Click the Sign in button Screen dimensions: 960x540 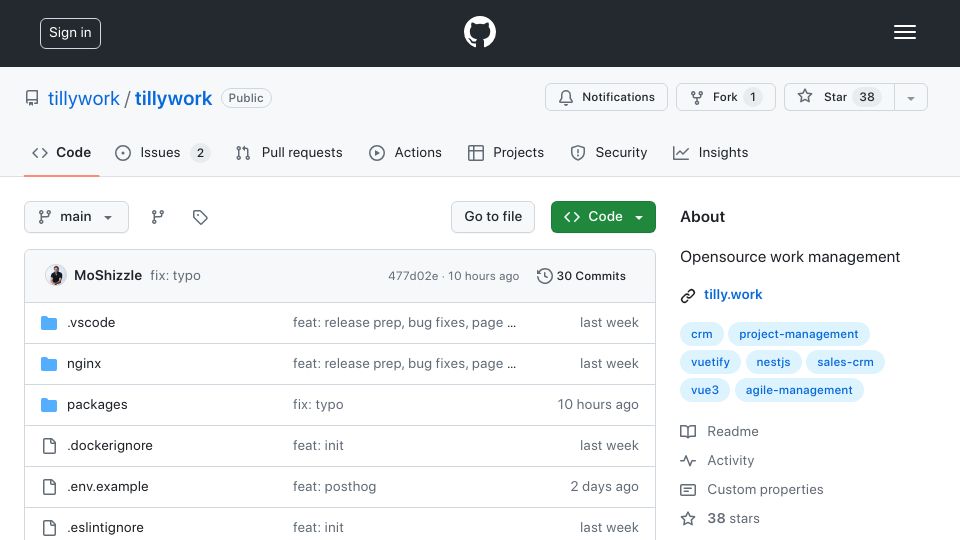70,33
